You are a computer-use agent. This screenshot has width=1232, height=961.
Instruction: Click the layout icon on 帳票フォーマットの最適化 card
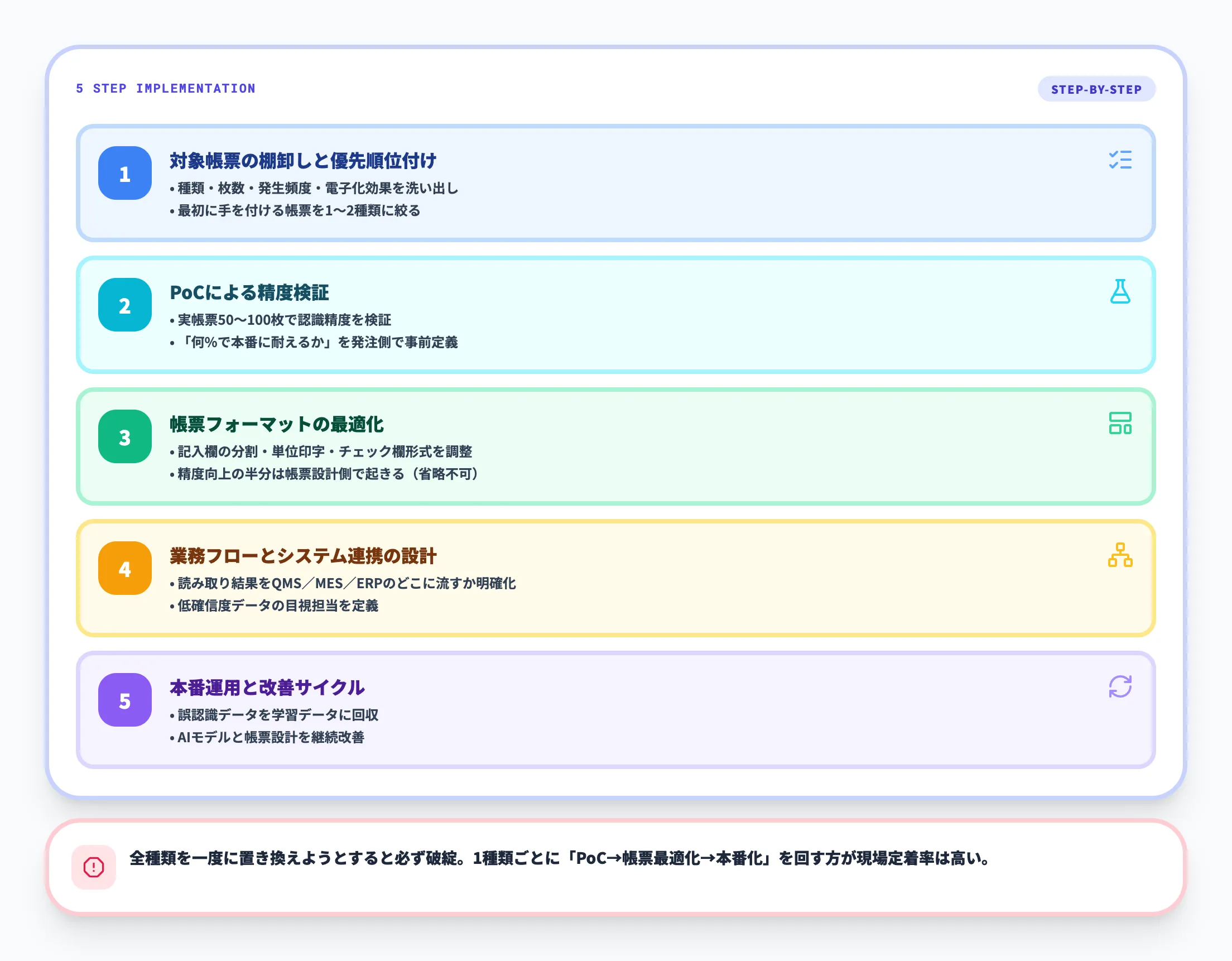[1122, 425]
